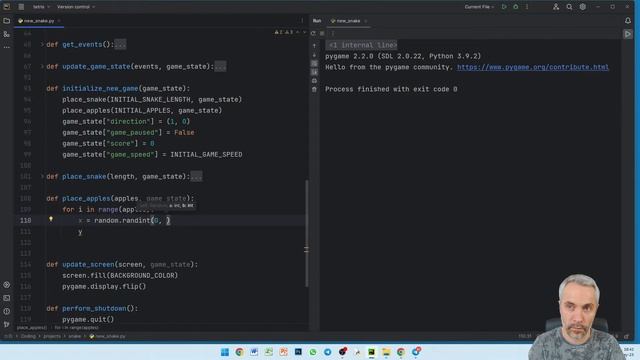Click the Run tool window stripe button
Screen dimensions: 640x360
pos(628,34)
